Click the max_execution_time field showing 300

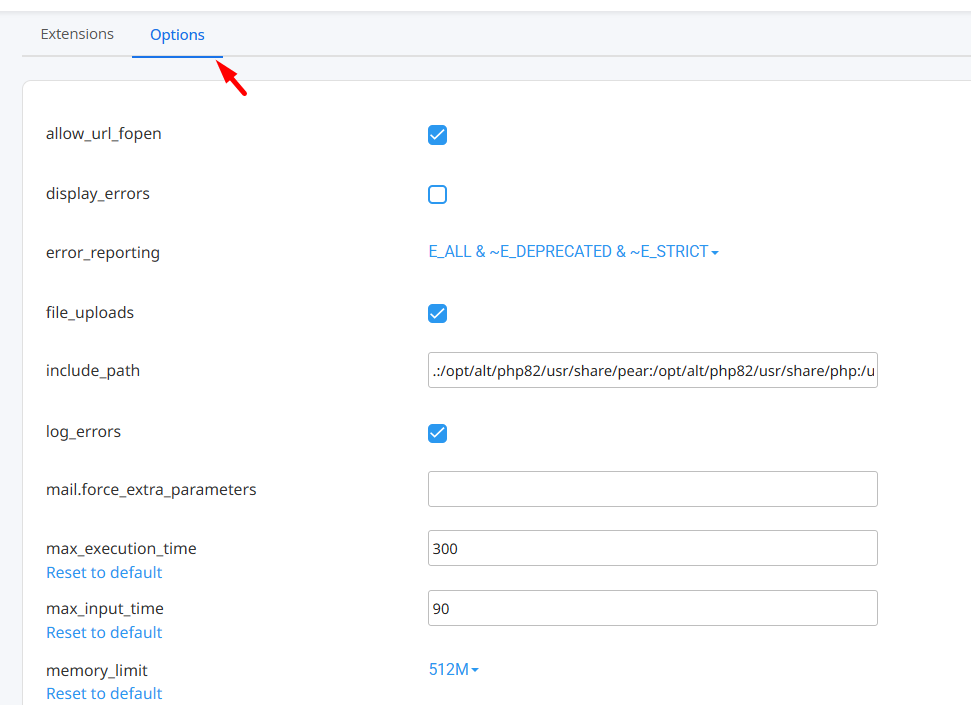pyautogui.click(x=652, y=548)
